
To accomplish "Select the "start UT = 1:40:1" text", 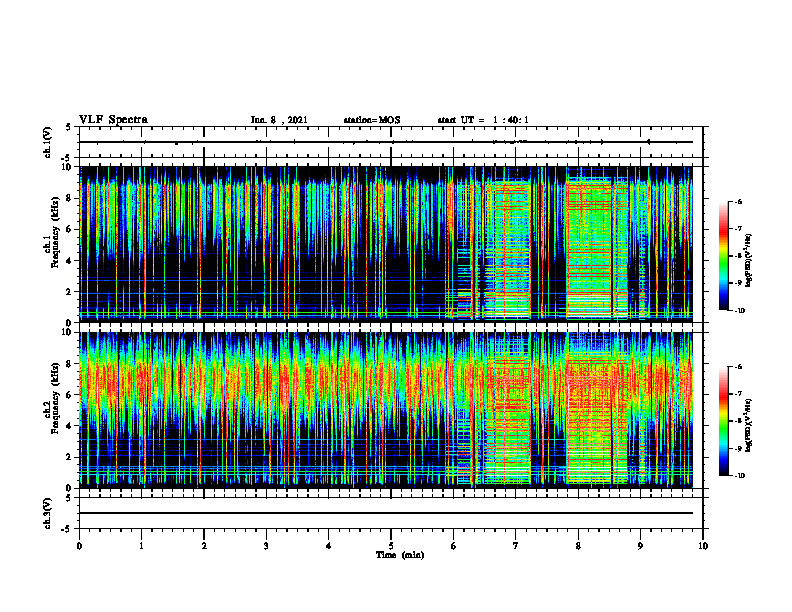I will point(483,120).
